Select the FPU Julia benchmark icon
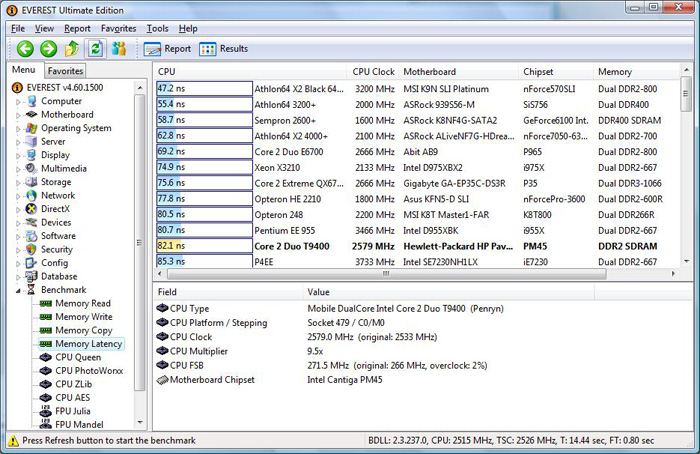Viewport: 700px width, 454px height. (46, 411)
